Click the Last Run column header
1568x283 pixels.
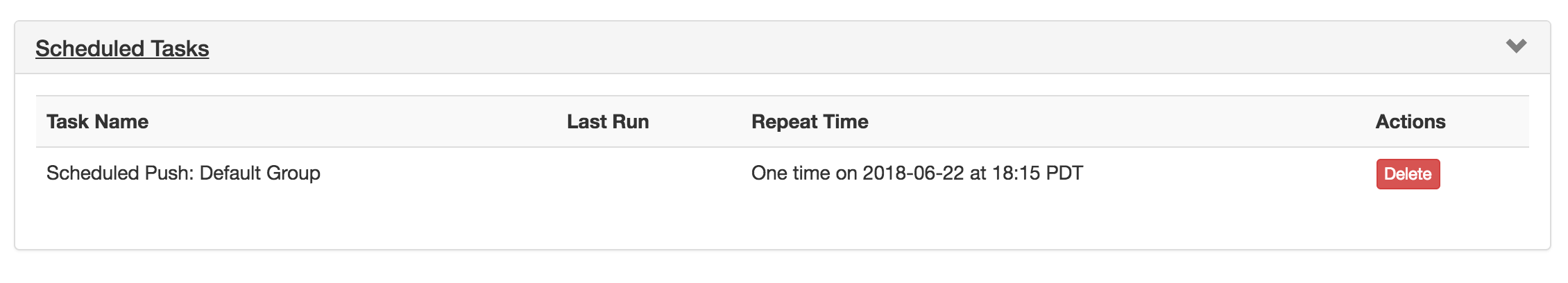pyautogui.click(x=608, y=122)
